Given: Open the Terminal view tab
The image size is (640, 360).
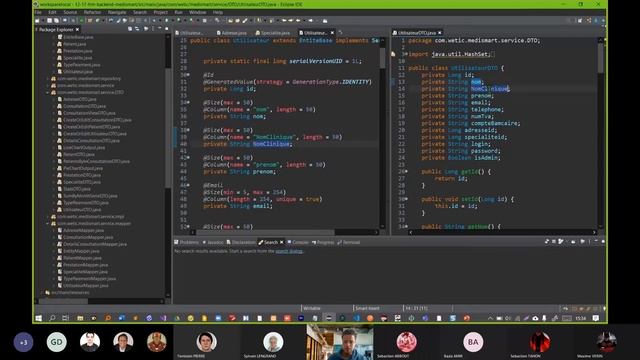Looking at the screenshot, I should pos(349,242).
